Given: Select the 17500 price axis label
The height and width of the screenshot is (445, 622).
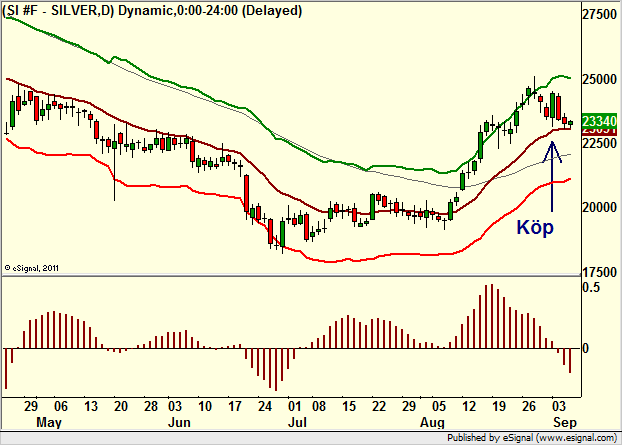Looking at the screenshot, I should tap(599, 272).
